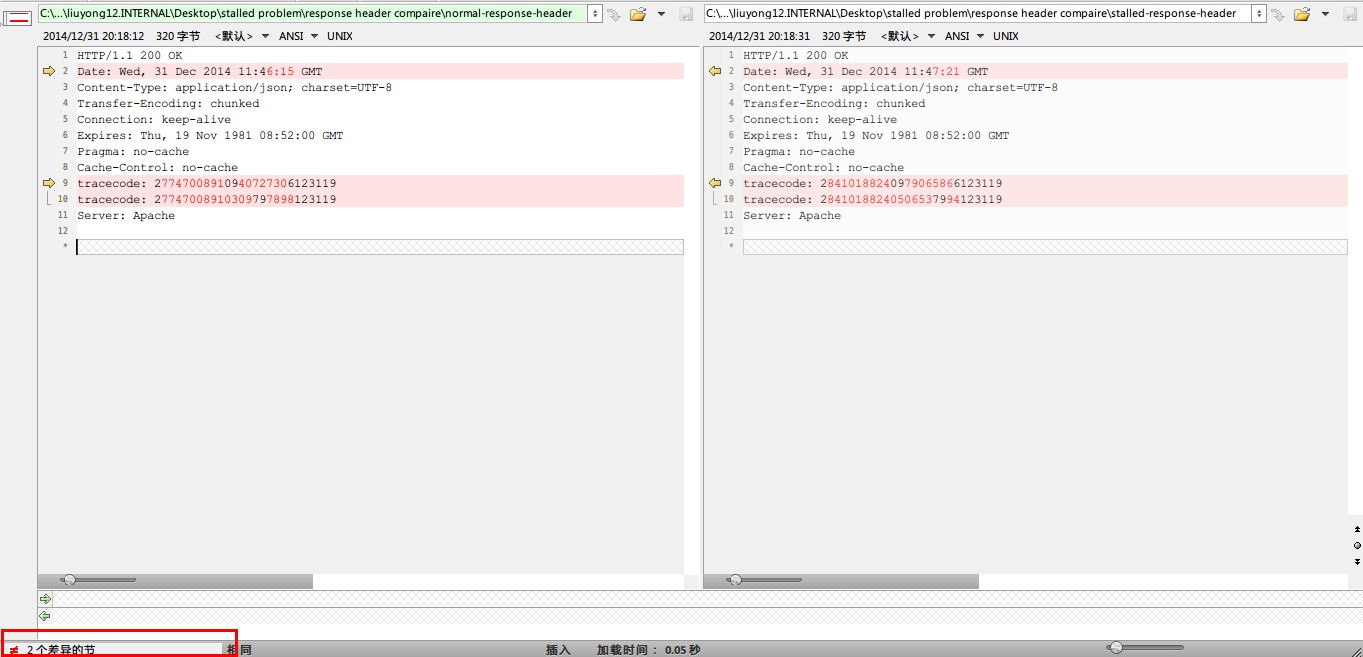
Task: Click right pane 'Transfer-Encoding: chunked' line
Action: tap(834, 103)
